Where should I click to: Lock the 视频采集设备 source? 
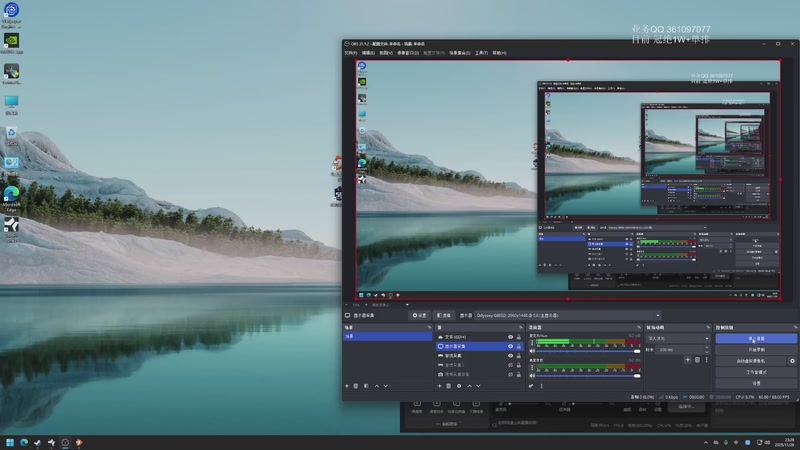[x=519, y=374]
